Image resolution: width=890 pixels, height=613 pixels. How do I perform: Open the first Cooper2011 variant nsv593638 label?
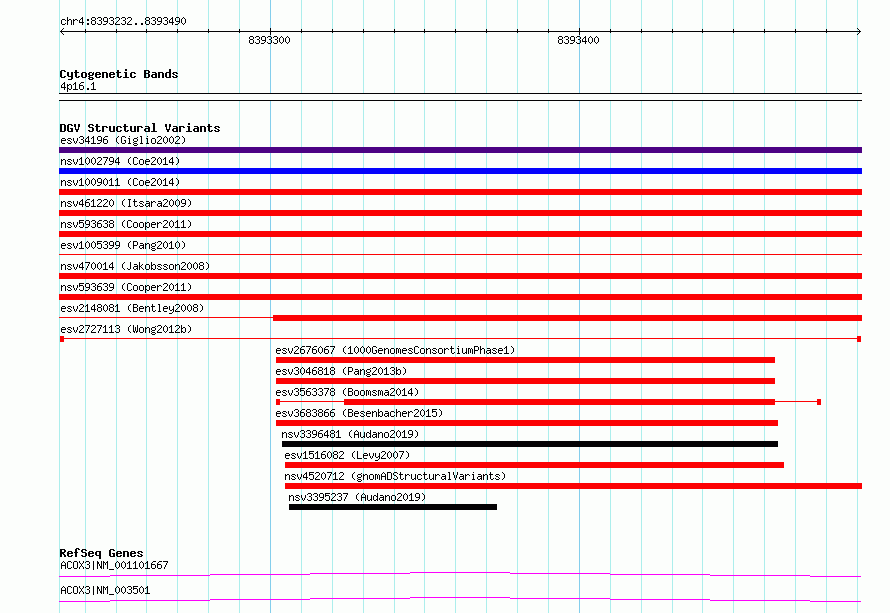pyautogui.click(x=126, y=224)
